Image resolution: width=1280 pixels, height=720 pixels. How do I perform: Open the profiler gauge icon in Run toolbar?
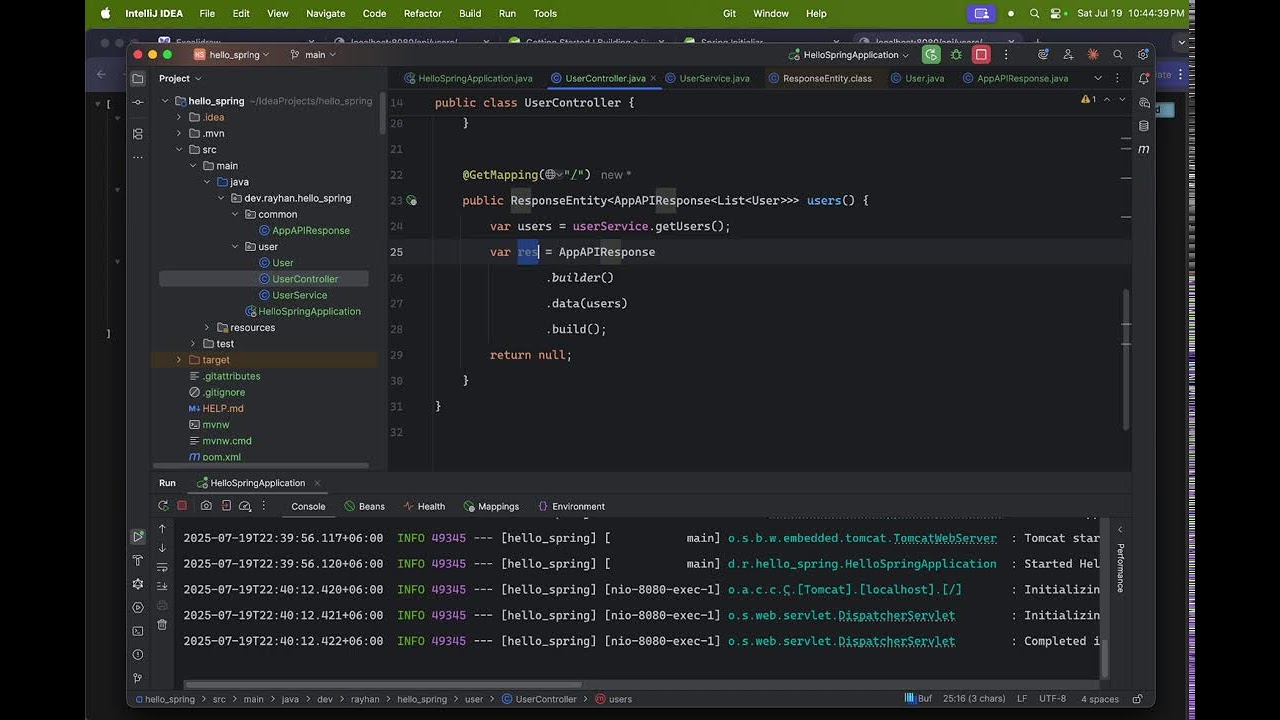click(x=245, y=506)
